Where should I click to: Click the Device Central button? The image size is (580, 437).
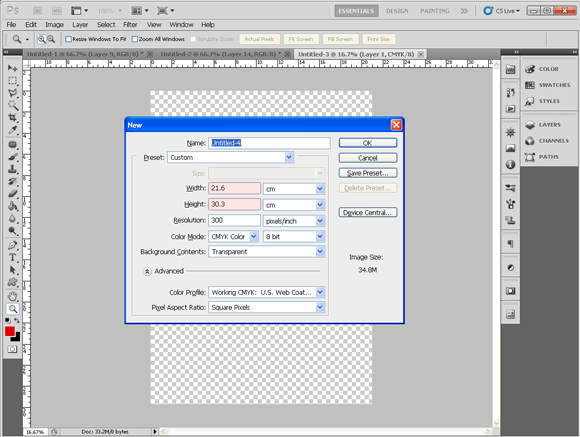368,213
